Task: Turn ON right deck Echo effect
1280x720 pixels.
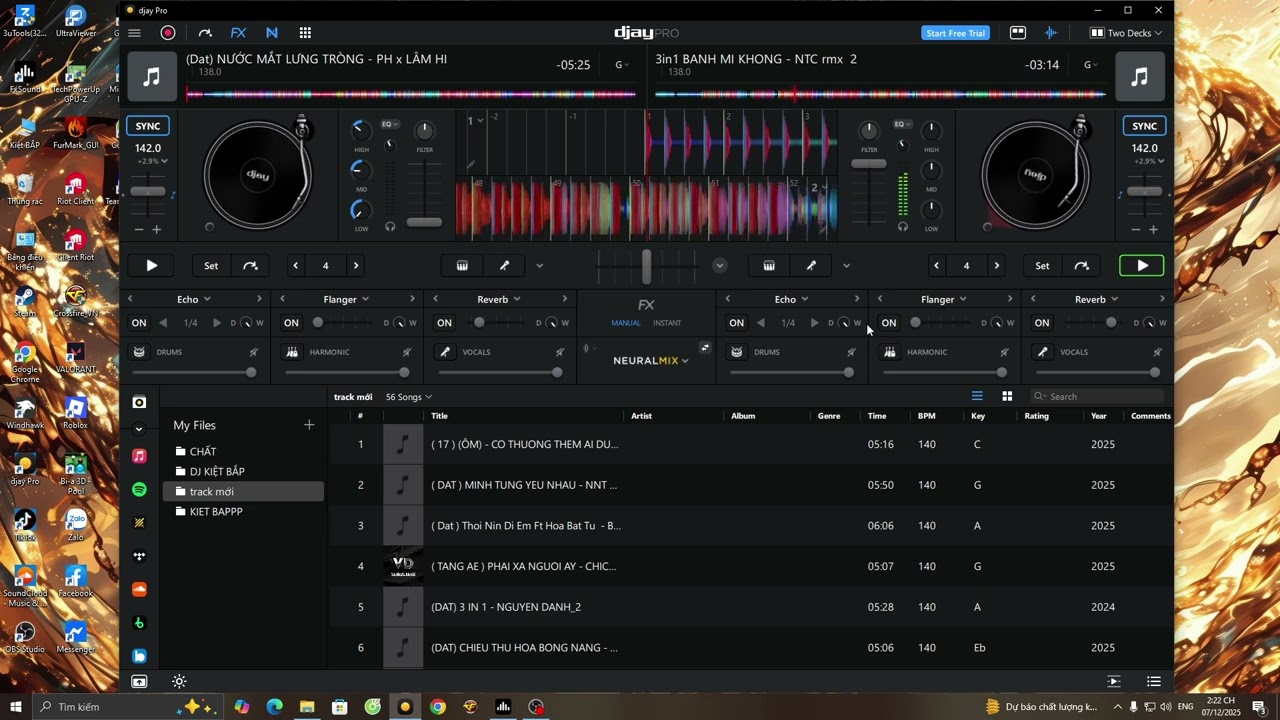Action: click(736, 323)
